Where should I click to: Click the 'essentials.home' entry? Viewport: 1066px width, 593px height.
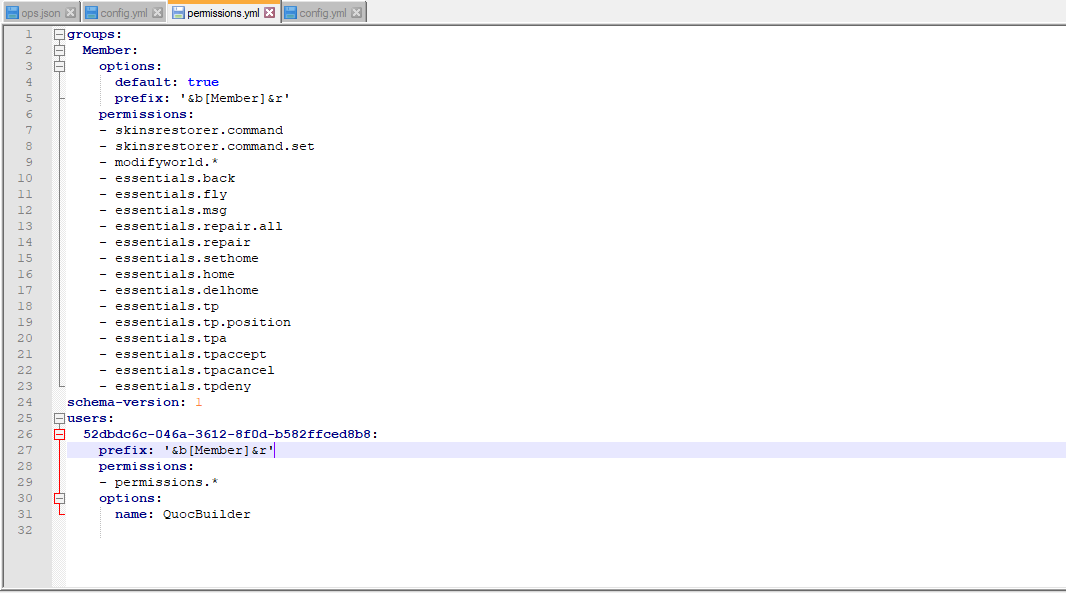click(175, 275)
